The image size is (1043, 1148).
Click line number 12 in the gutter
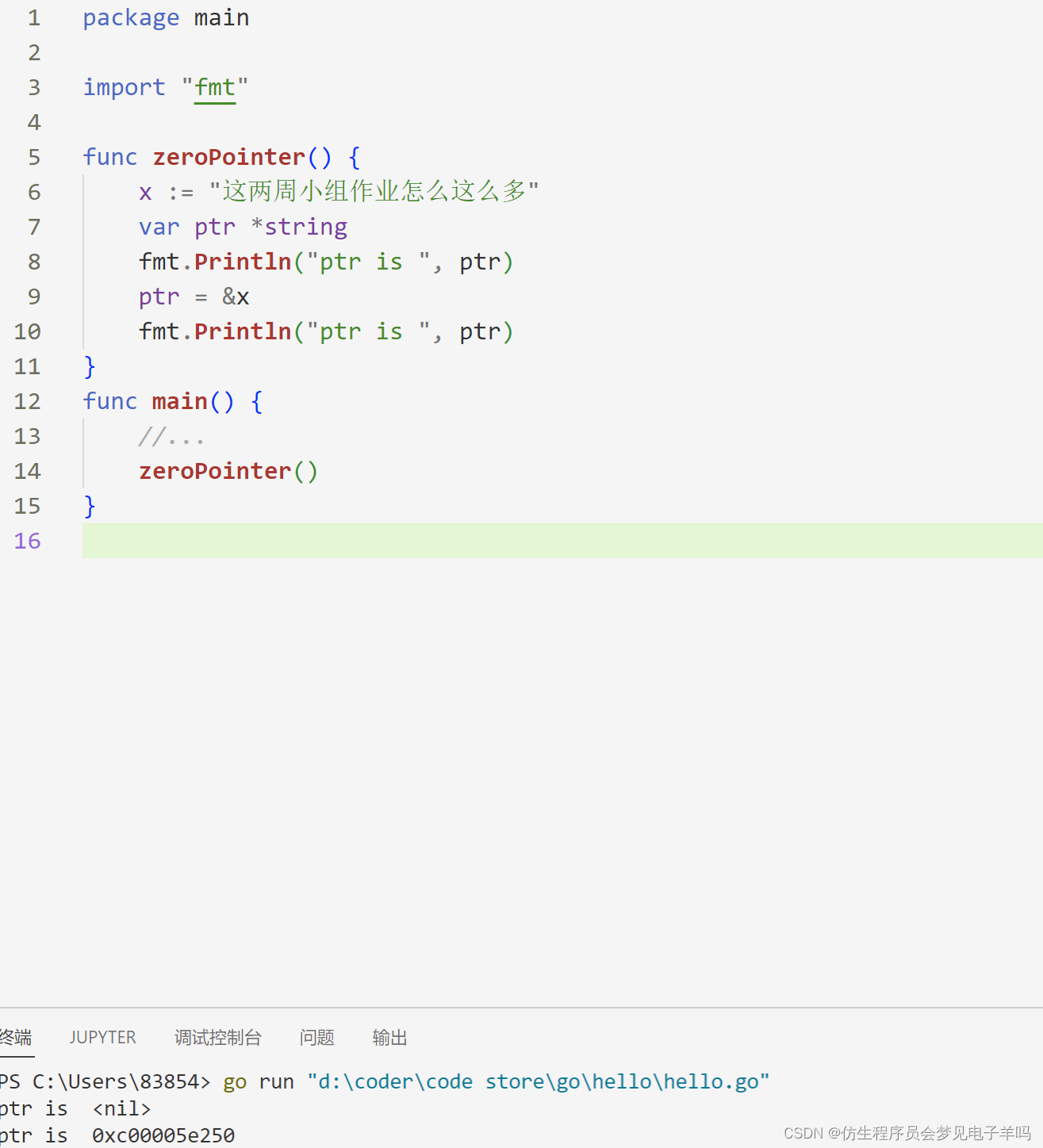pyautogui.click(x=27, y=401)
